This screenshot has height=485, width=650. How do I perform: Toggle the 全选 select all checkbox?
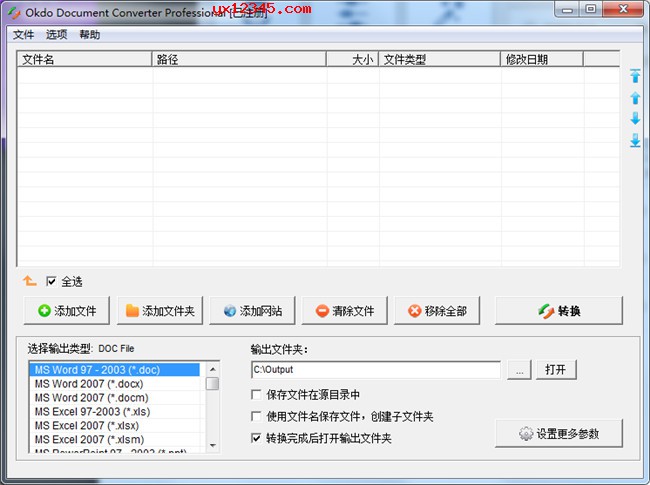(x=52, y=282)
